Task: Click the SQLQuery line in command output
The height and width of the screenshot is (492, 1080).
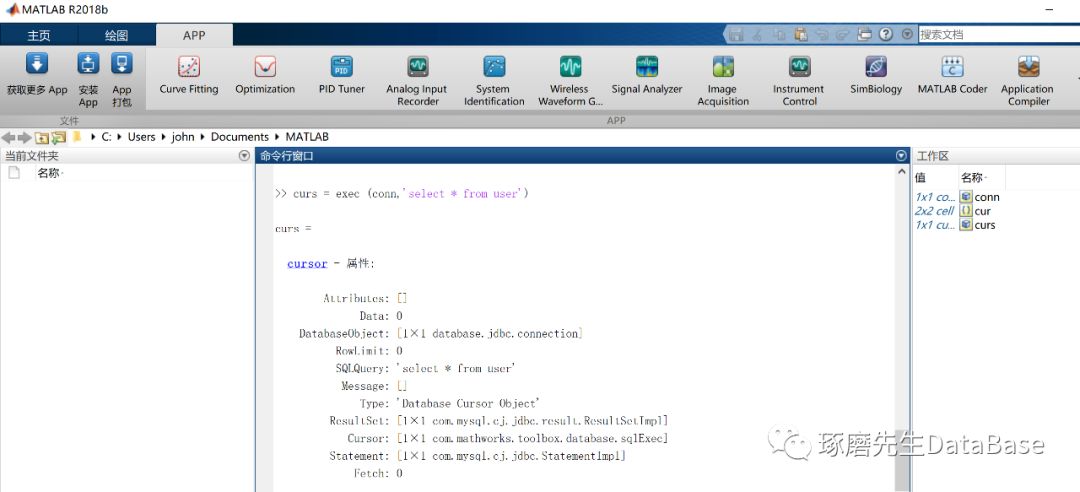Action: click(x=426, y=369)
